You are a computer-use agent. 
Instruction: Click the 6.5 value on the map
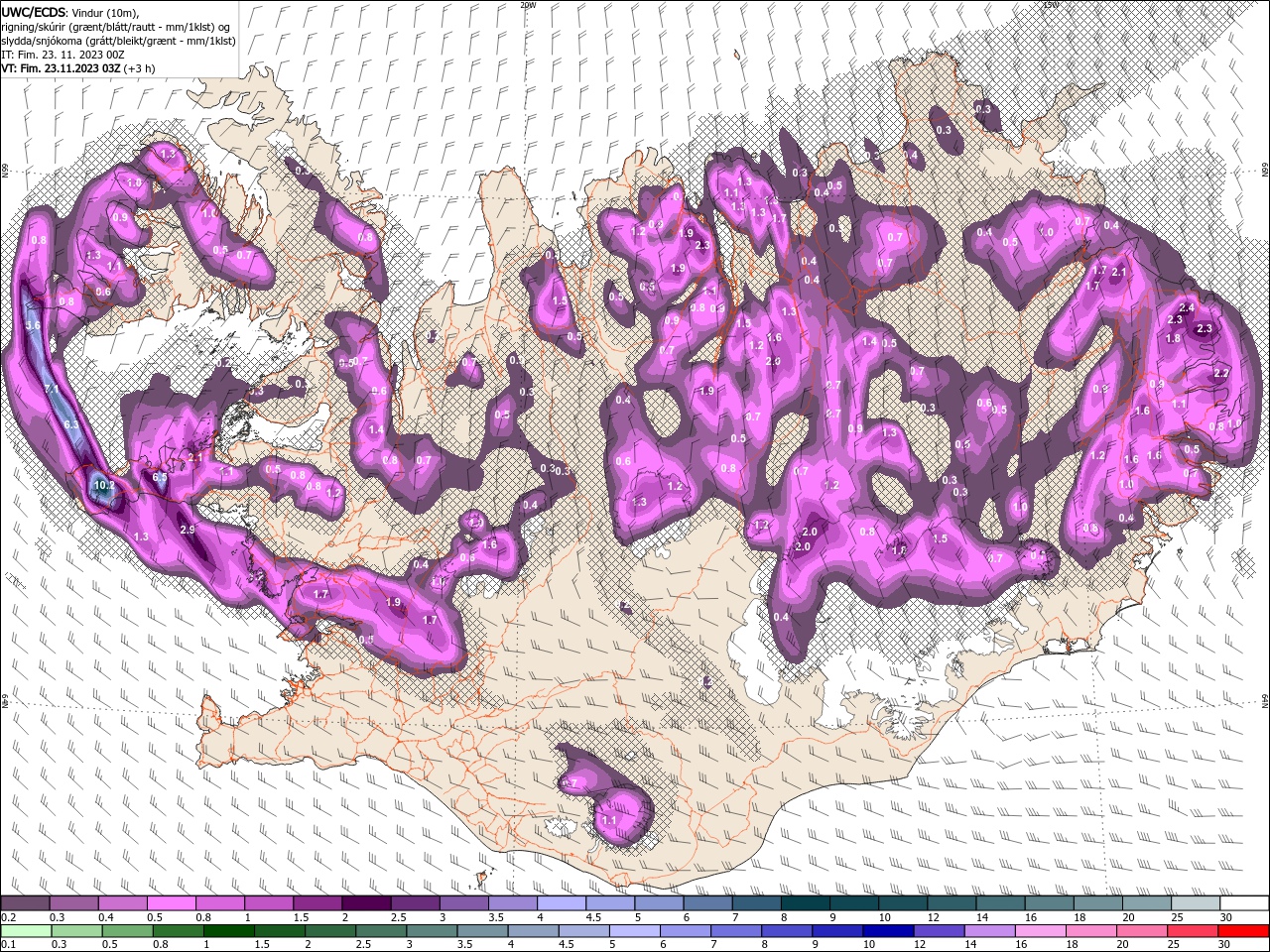(x=160, y=477)
